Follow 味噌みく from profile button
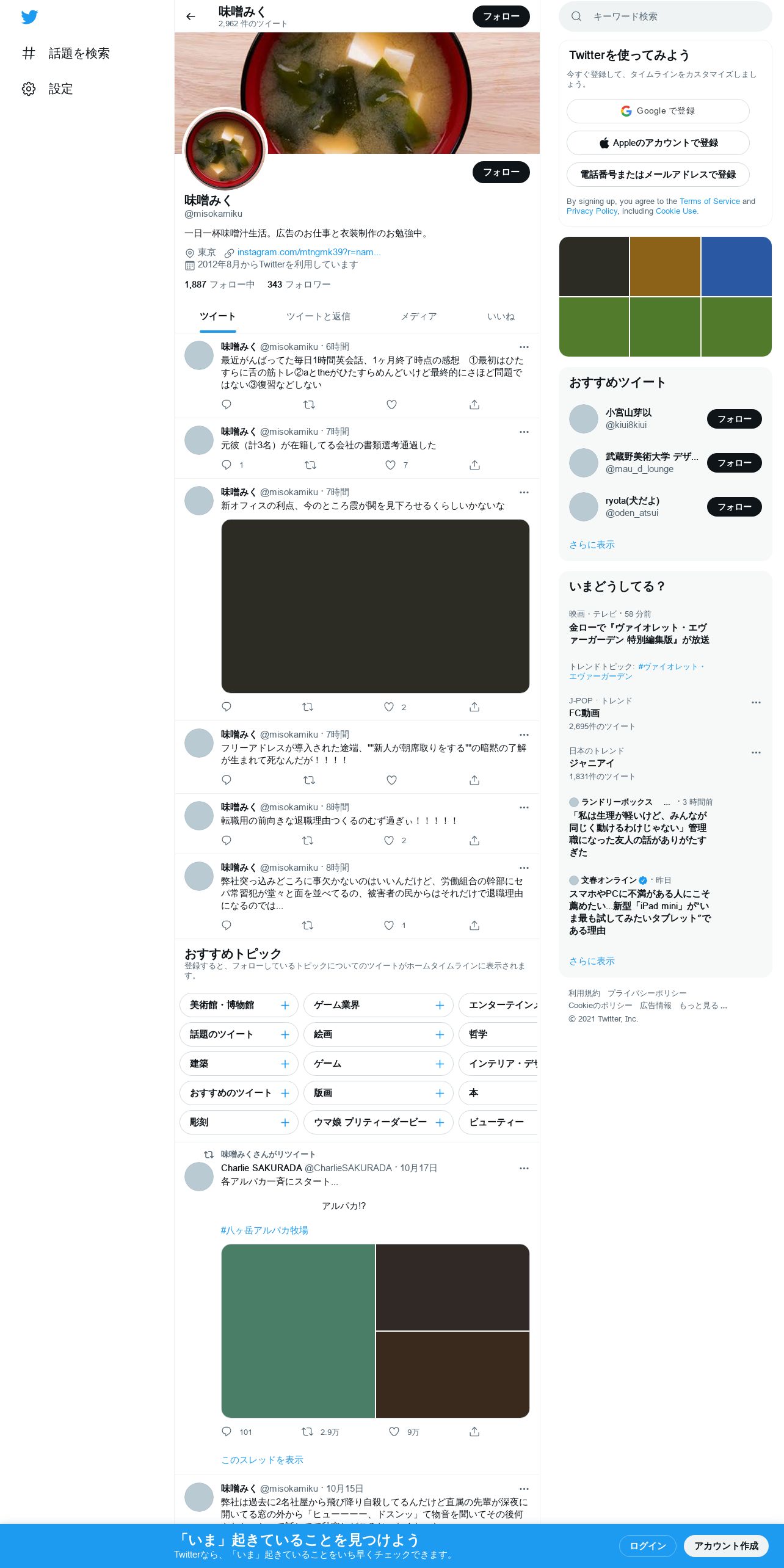 tap(501, 172)
